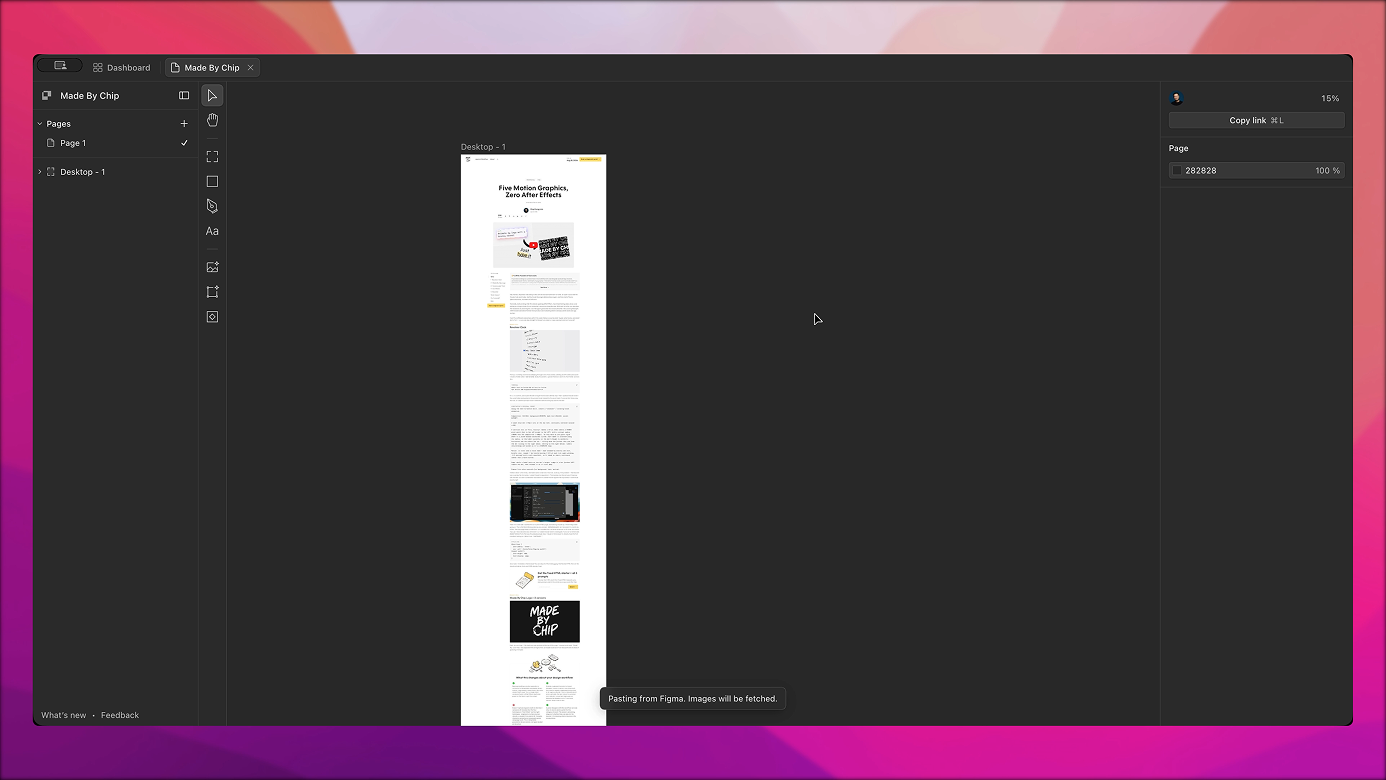Select the Desktop - 1 layer row

(115, 172)
